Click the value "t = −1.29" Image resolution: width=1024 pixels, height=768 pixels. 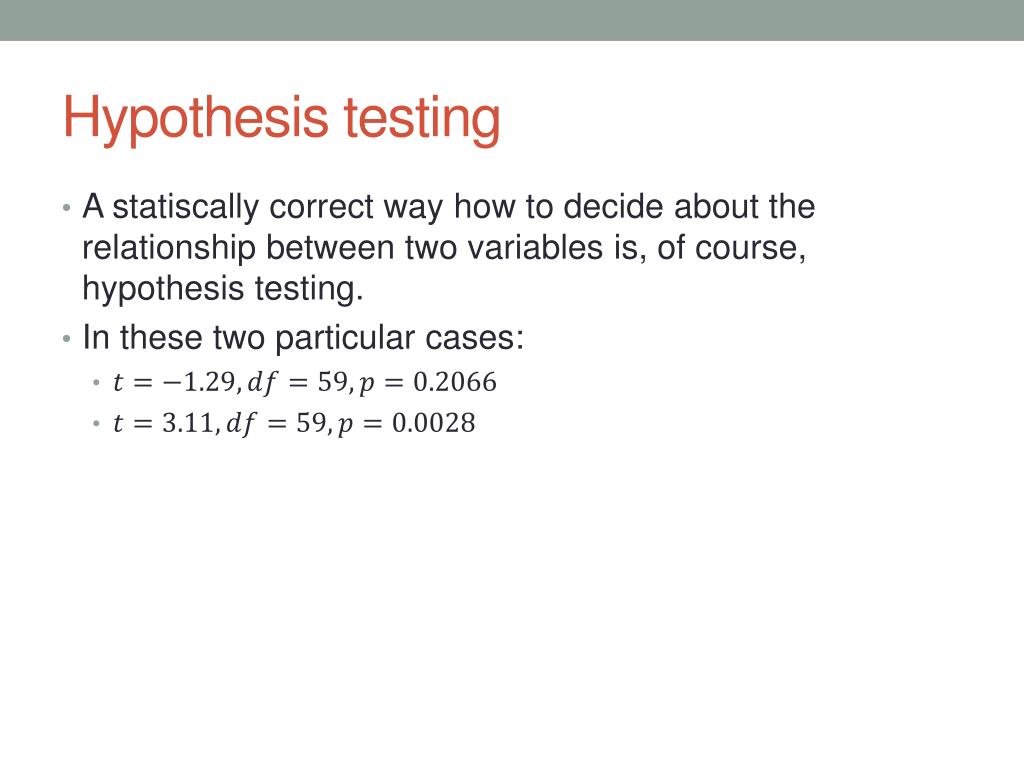point(174,383)
